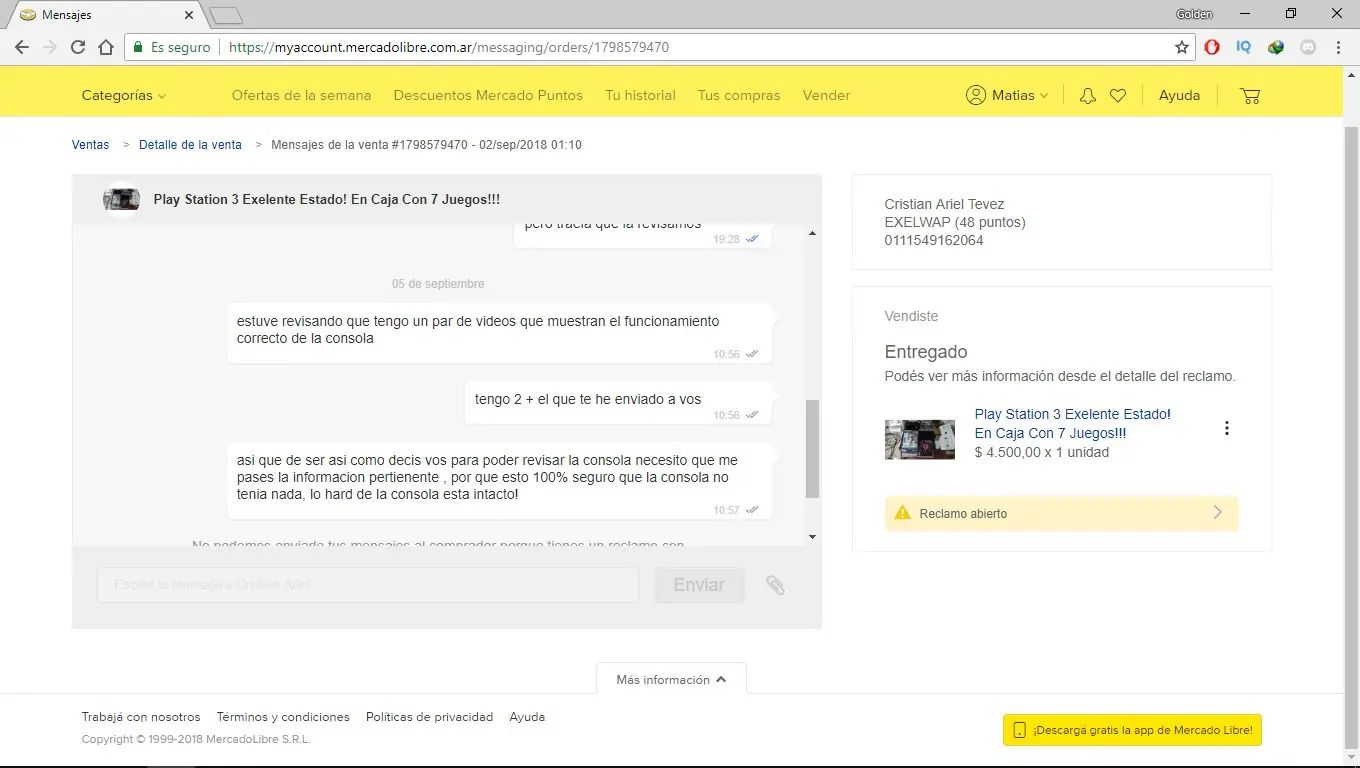Go back using browser back arrow
This screenshot has height=768, width=1360.
pos(22,47)
